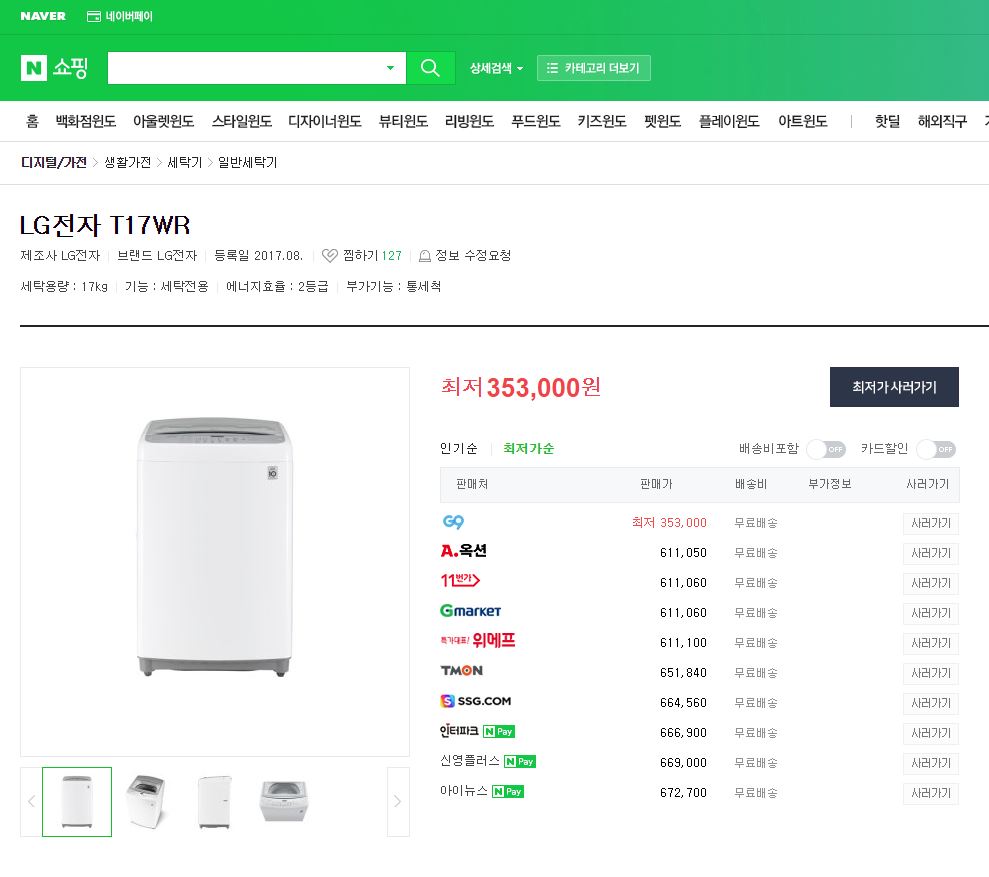Image resolution: width=989 pixels, height=877 pixels.
Task: Click the heart wishlist icon
Action: click(x=330, y=256)
